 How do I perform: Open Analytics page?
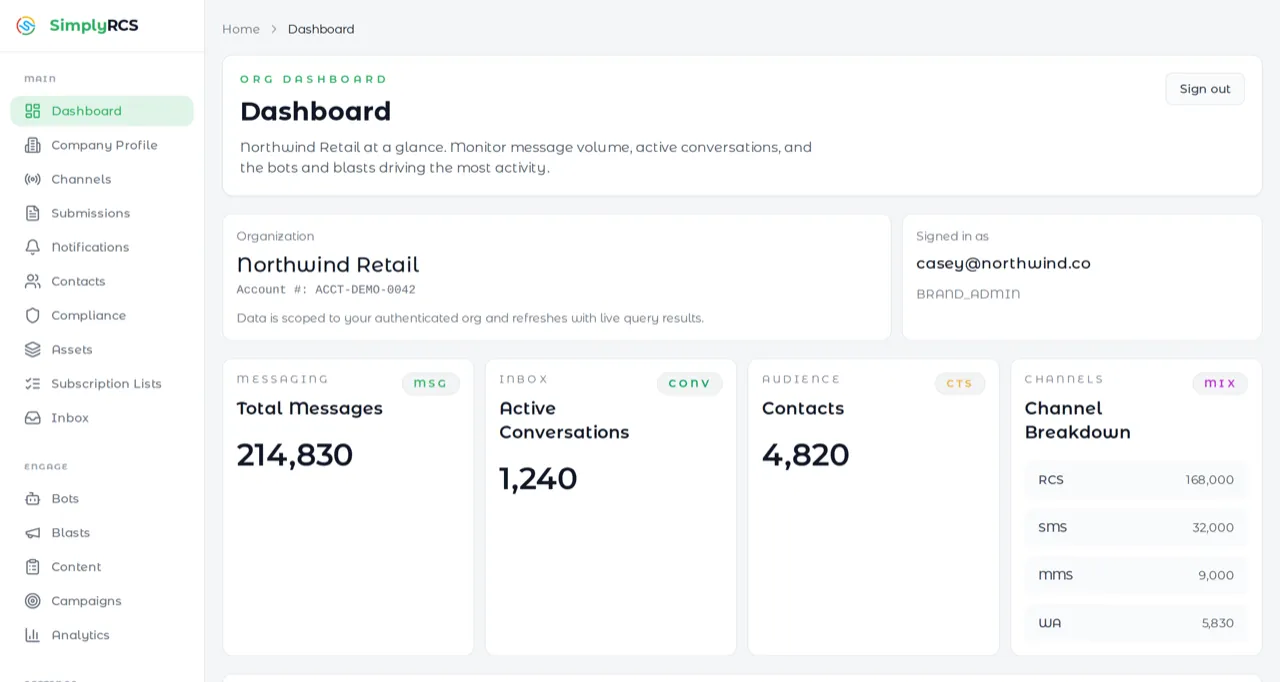pos(102,634)
